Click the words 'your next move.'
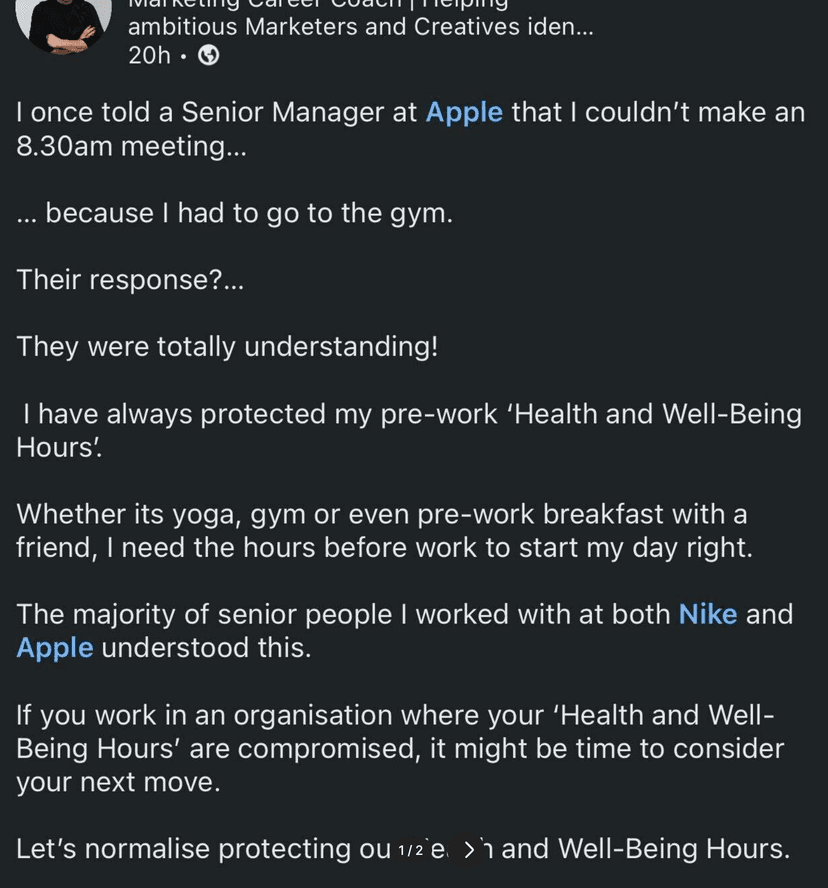This screenshot has width=828, height=888. click(x=118, y=782)
